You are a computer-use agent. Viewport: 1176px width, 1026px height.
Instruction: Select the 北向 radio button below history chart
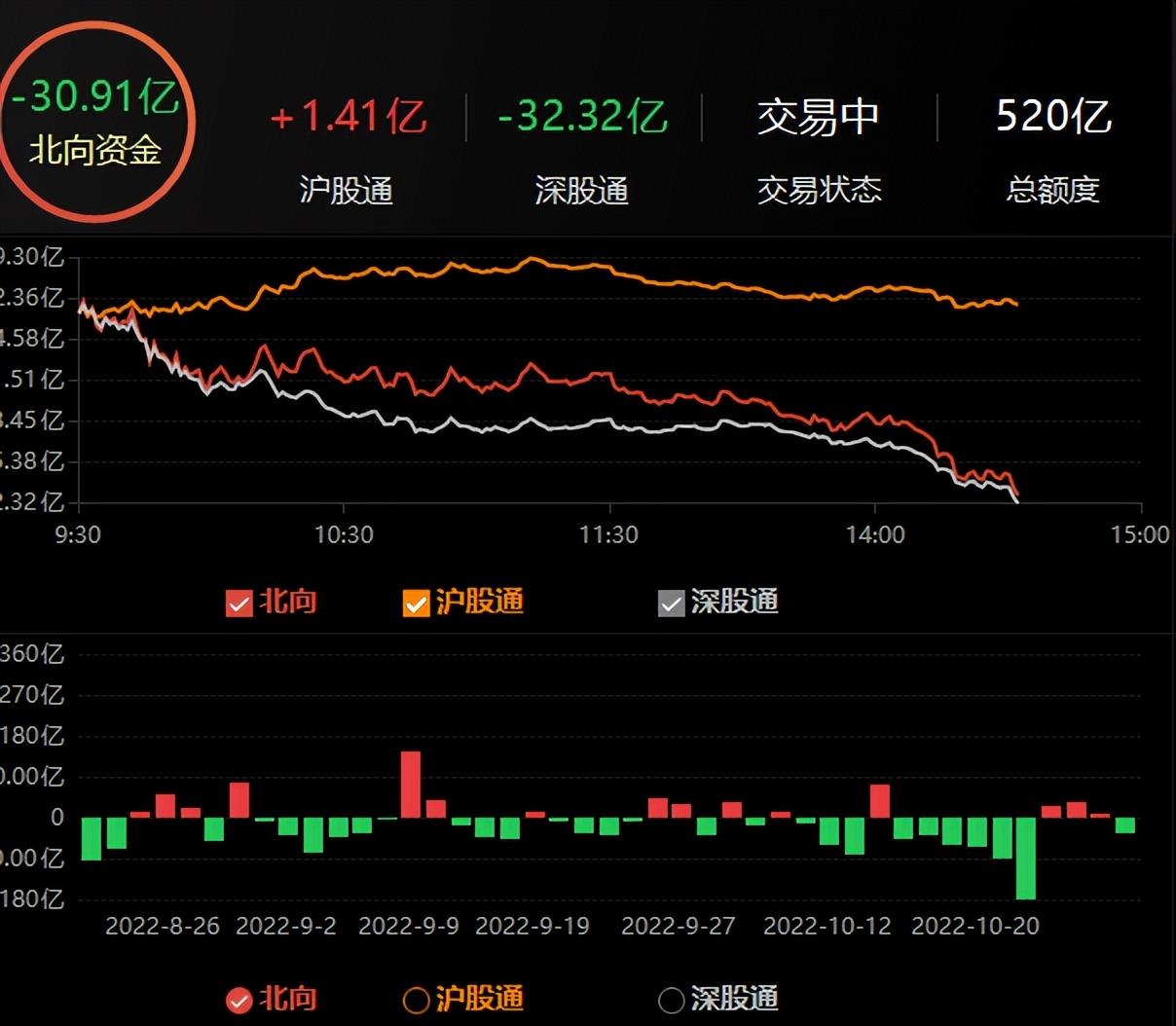click(239, 1000)
